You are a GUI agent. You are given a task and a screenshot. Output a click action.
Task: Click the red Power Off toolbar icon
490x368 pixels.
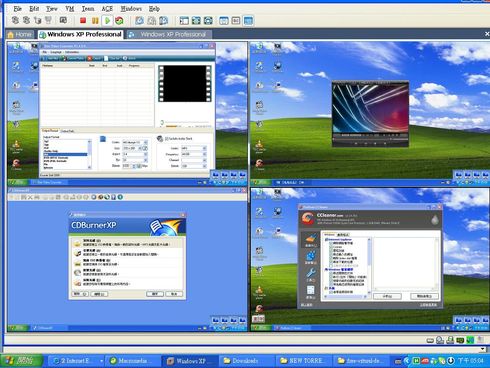[x=83, y=21]
